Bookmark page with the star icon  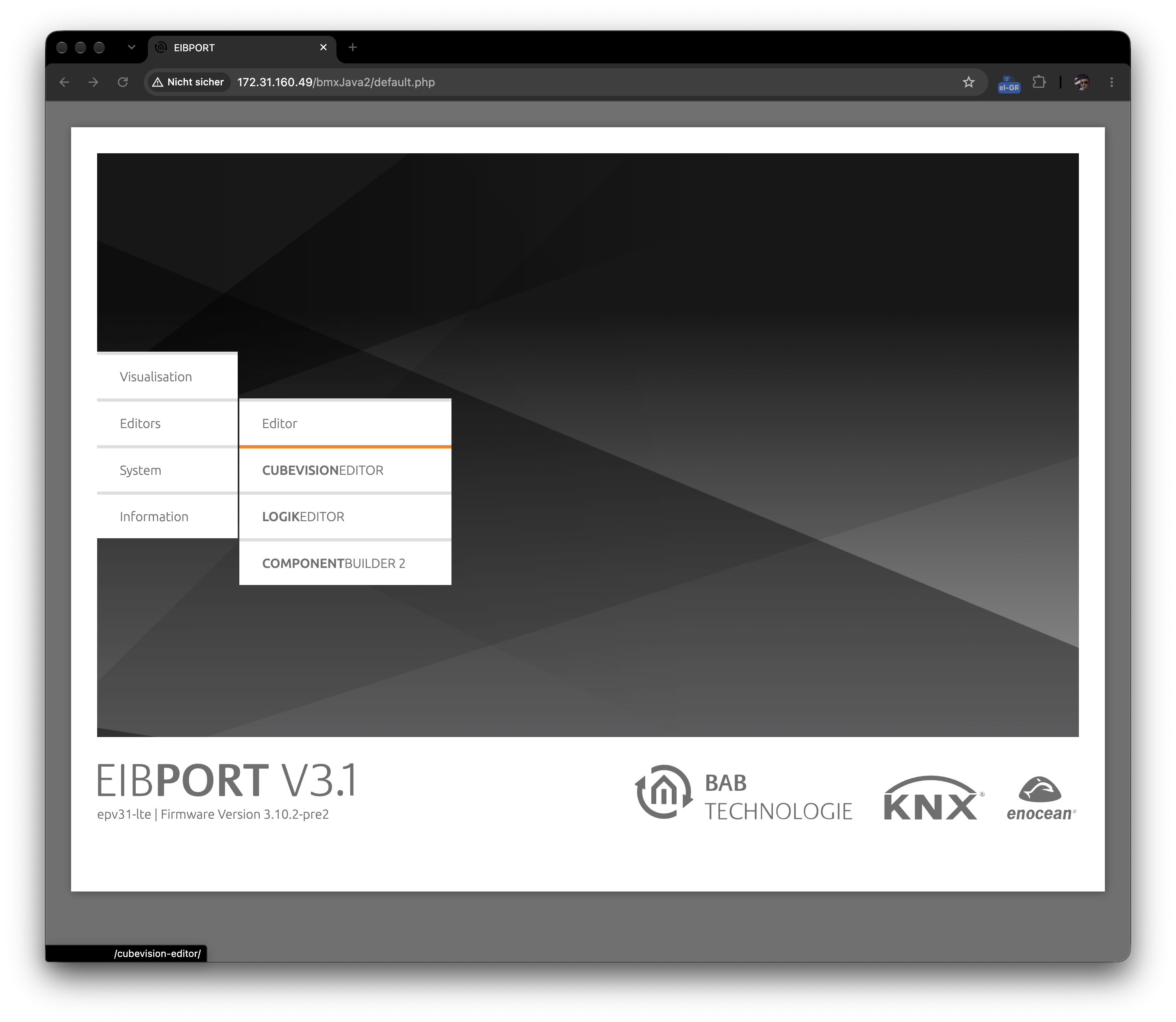tap(968, 82)
